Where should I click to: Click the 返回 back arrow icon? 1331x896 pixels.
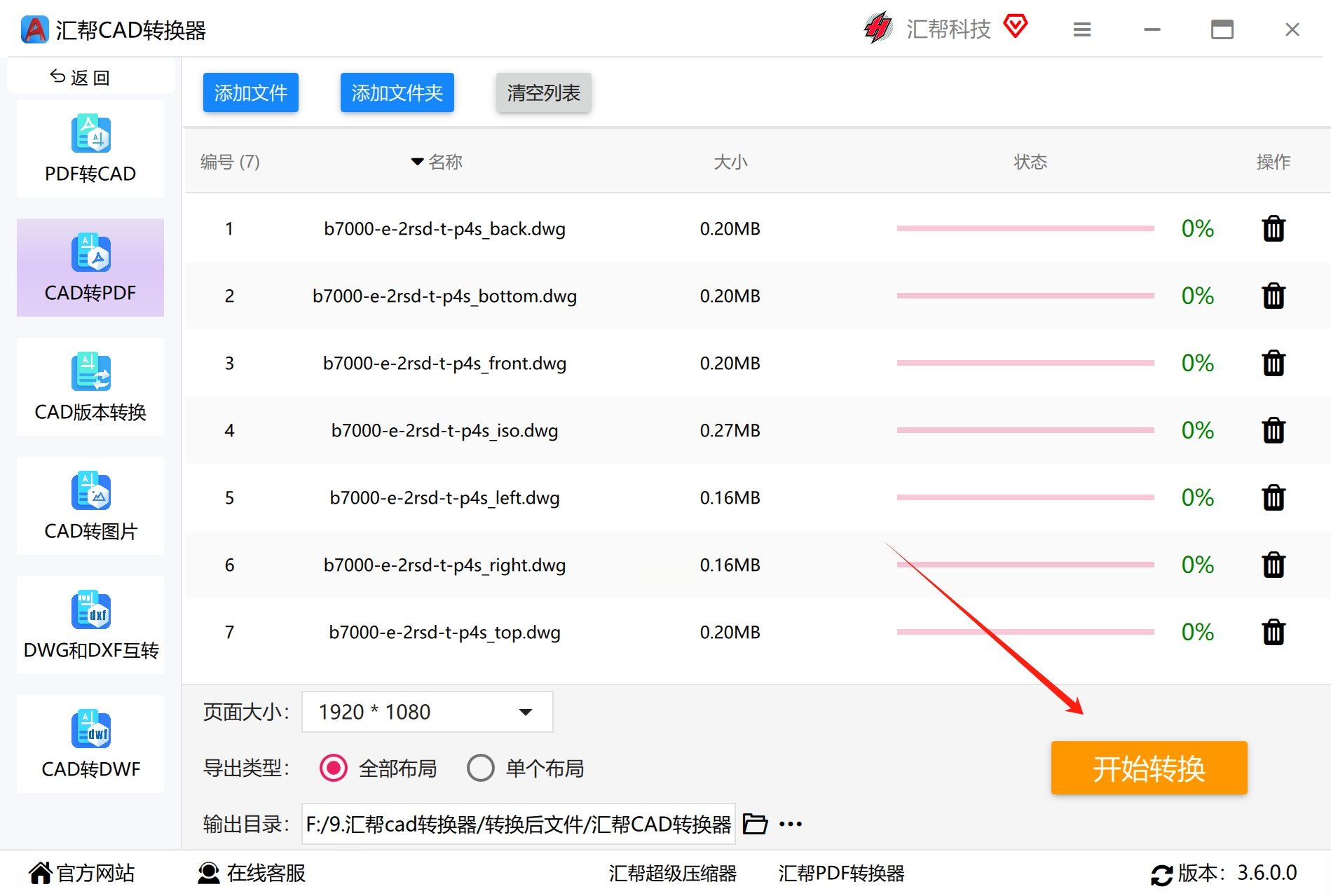[58, 76]
